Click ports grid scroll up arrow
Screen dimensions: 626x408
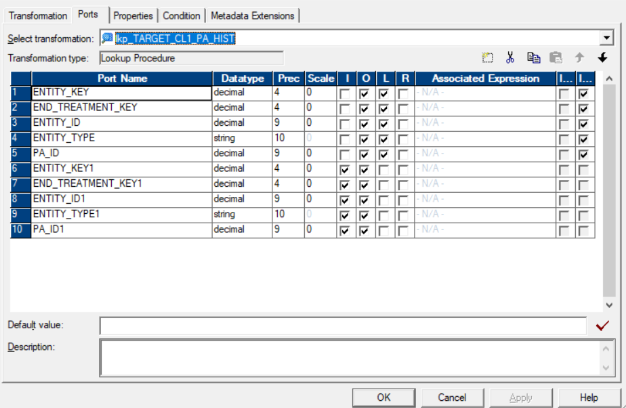[x=609, y=79]
